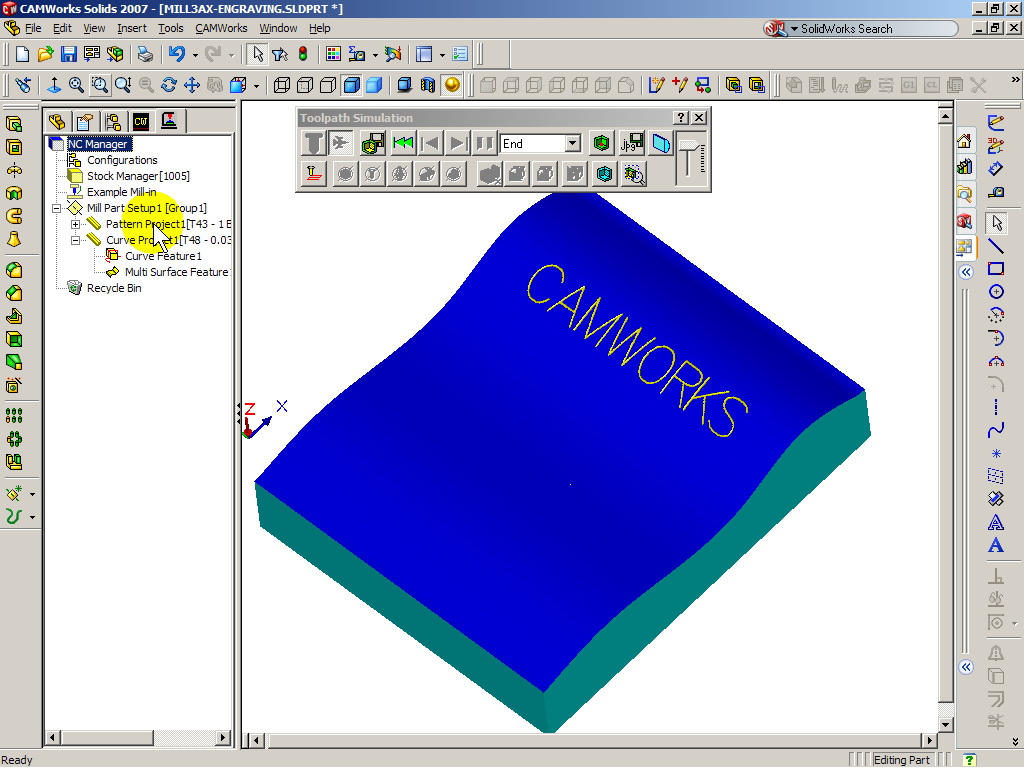Click the Pause simulation button
Viewport: 1024px width, 768px height.
[x=484, y=143]
